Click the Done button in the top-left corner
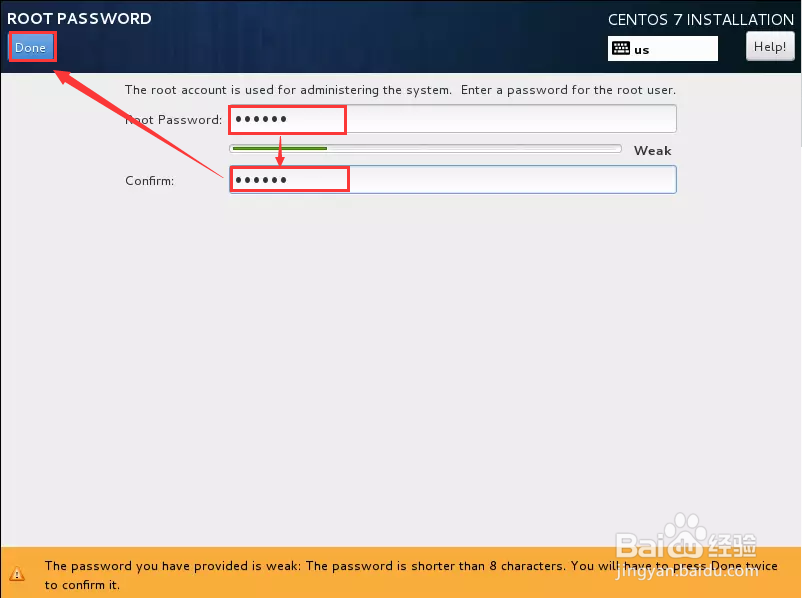This screenshot has height=598, width=802. 30,46
